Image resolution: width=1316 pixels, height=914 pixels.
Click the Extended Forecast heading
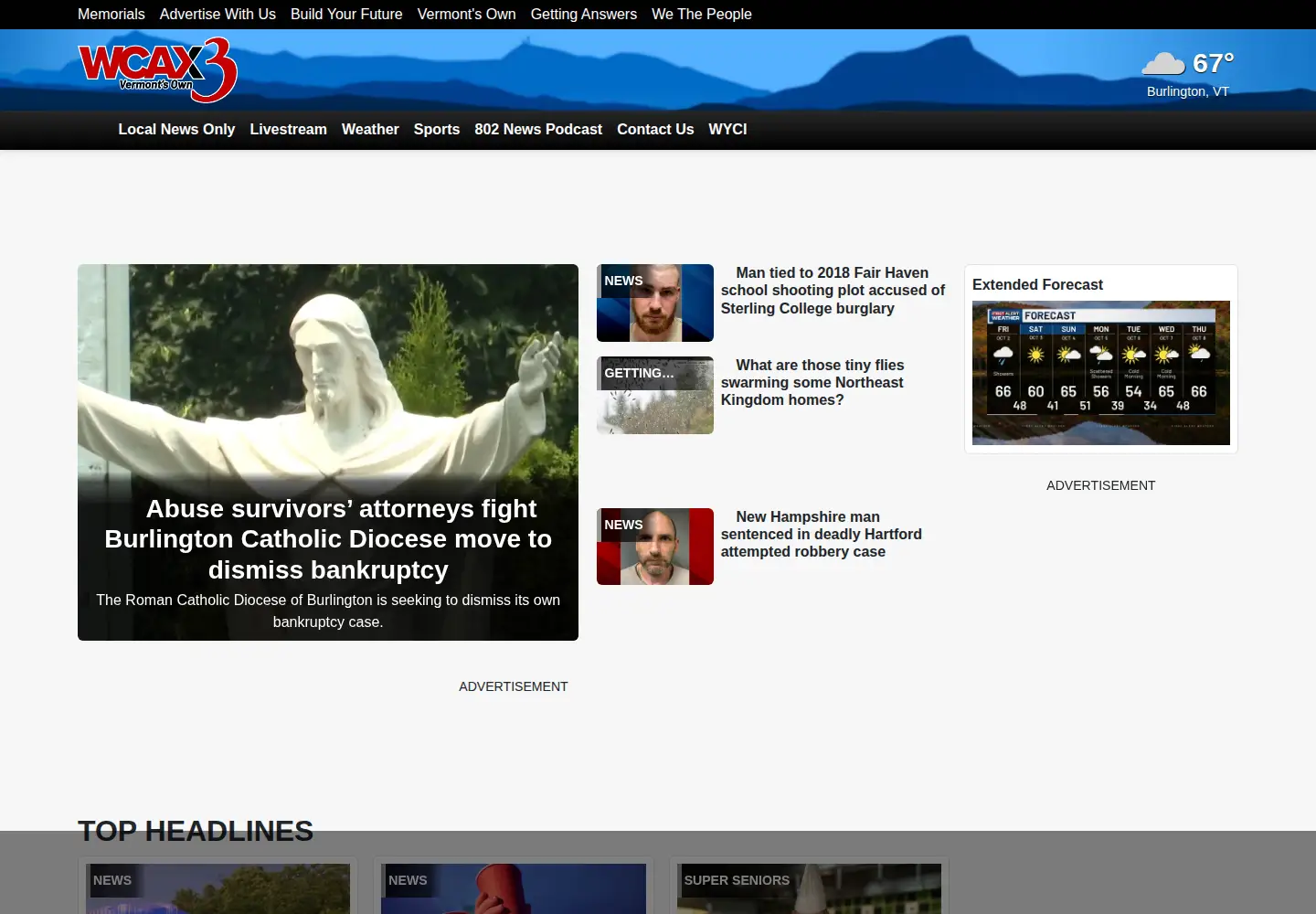tap(1037, 284)
